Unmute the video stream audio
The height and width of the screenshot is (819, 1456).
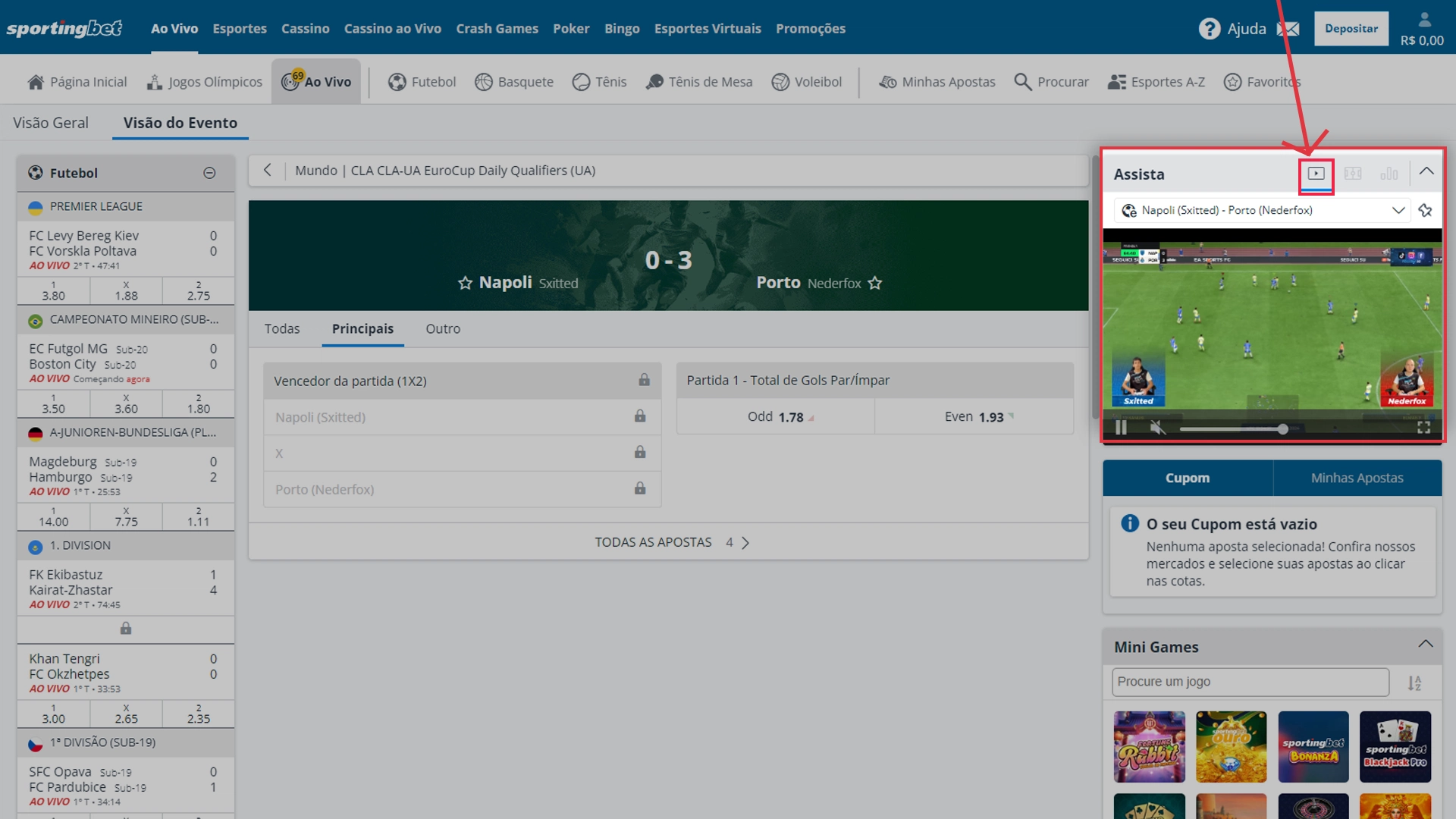[x=1157, y=428]
